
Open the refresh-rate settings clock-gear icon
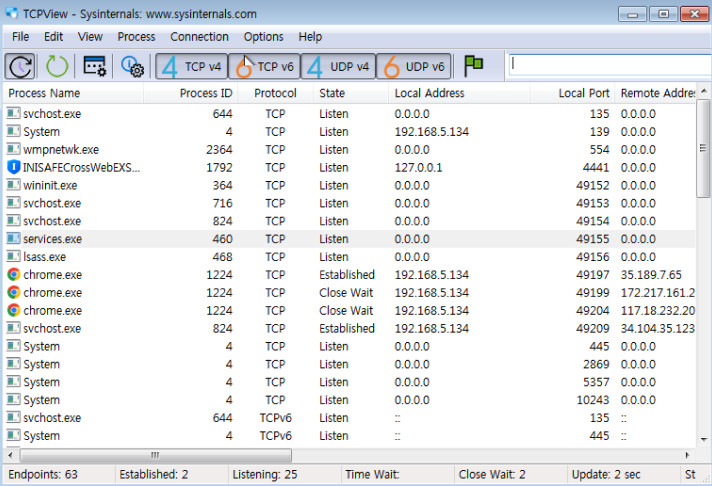point(132,66)
